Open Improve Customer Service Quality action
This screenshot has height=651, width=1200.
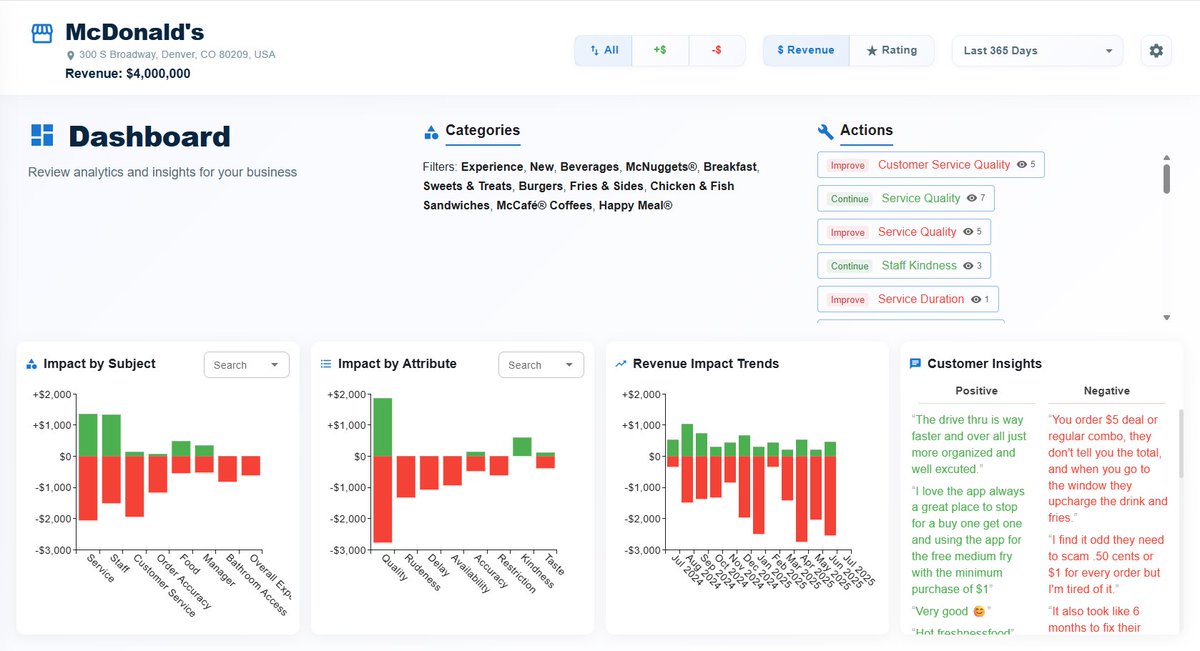click(931, 165)
